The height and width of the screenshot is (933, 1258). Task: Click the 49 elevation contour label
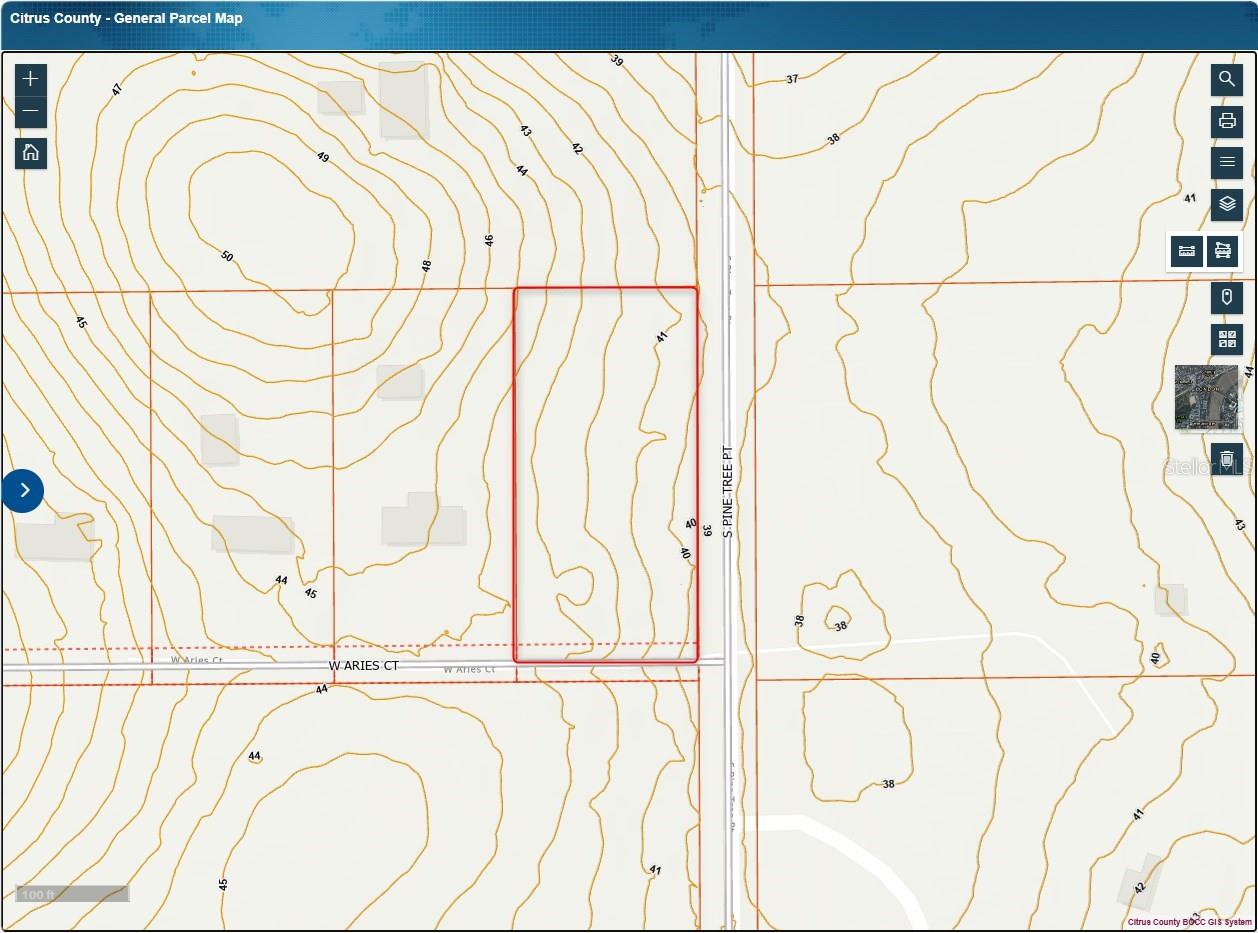click(x=322, y=157)
